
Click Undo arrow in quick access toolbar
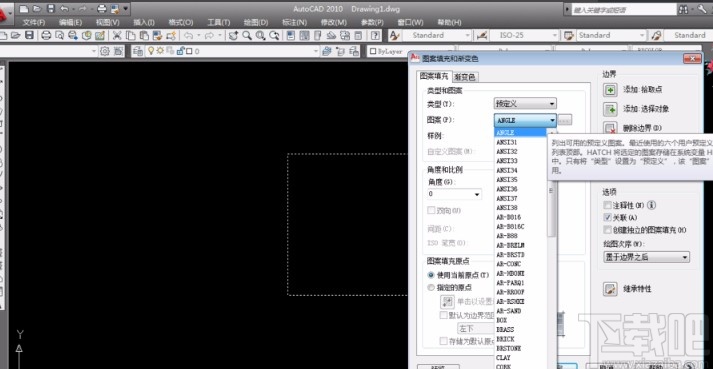click(64, 9)
